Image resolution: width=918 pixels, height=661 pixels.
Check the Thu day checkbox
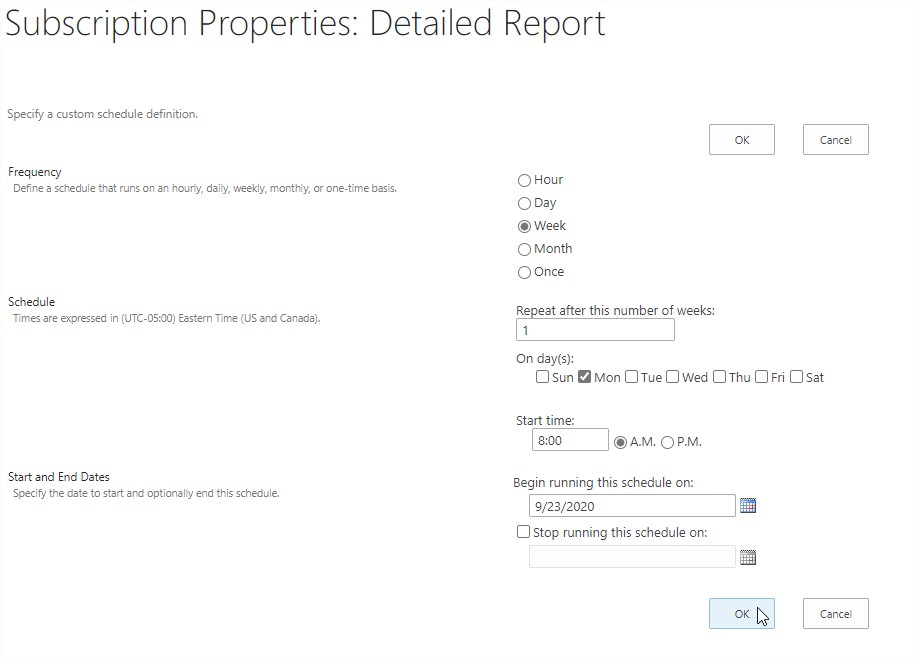[x=720, y=376]
